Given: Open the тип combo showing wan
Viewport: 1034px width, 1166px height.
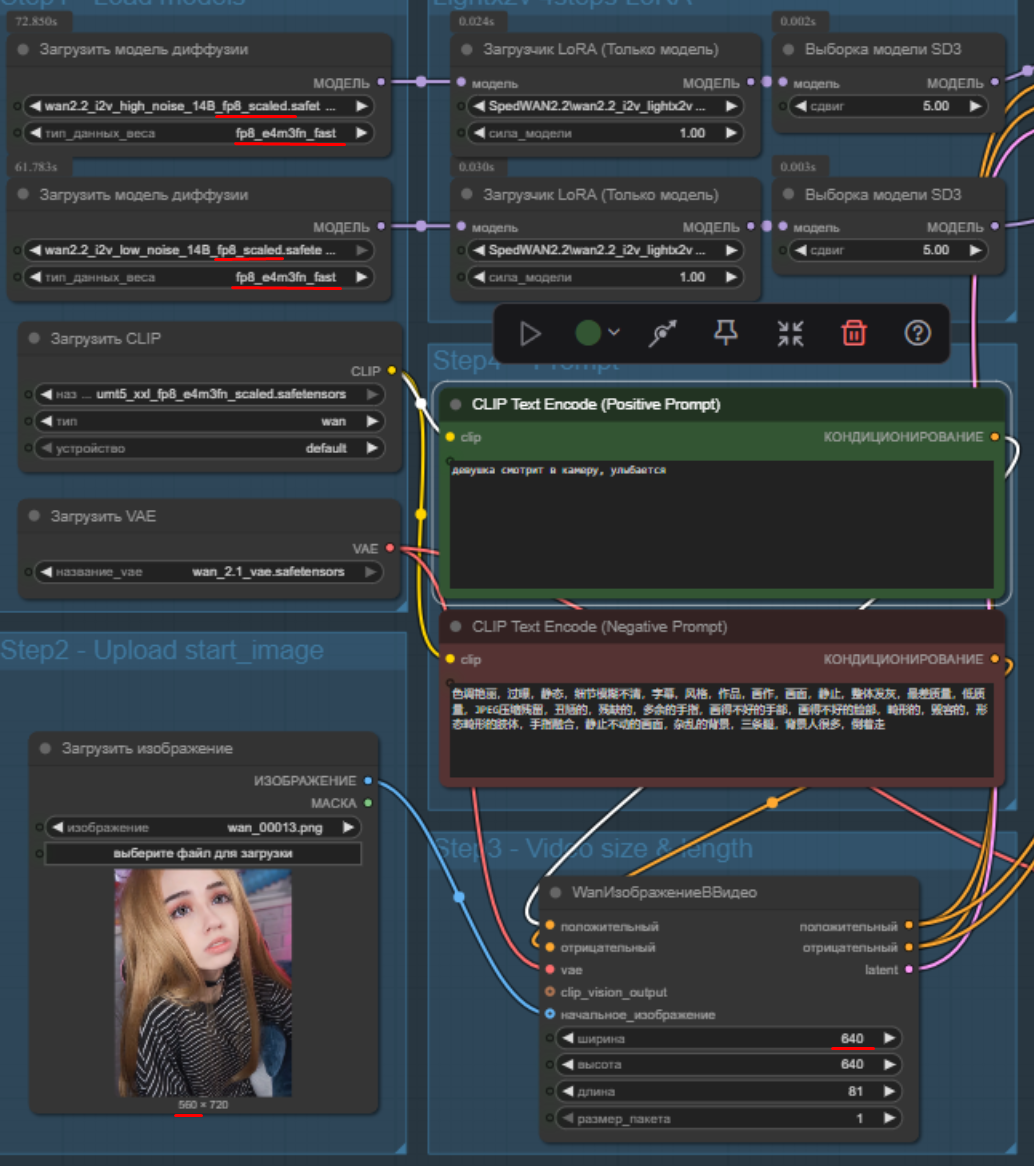Looking at the screenshot, I should (x=210, y=421).
